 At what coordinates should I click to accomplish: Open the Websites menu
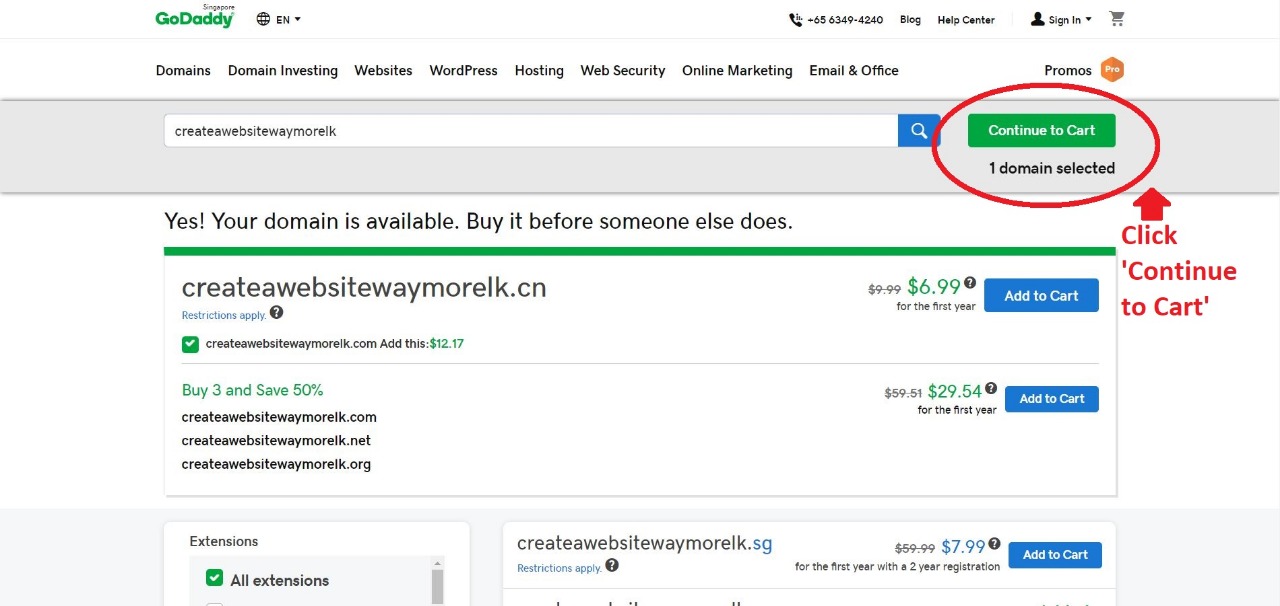click(x=383, y=71)
